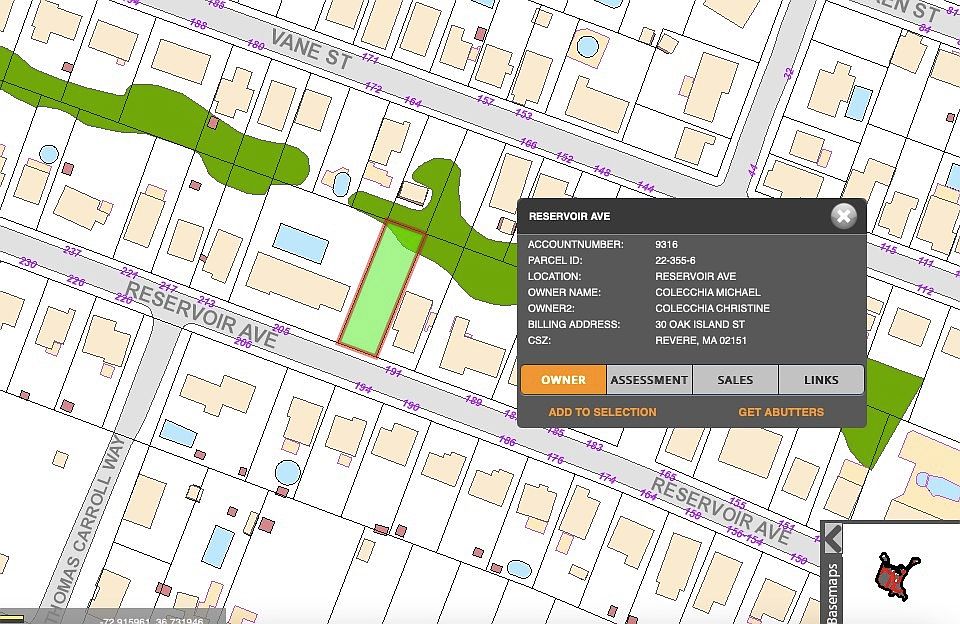Click Get Abutters link
The width and height of the screenshot is (960, 624).
tap(781, 412)
